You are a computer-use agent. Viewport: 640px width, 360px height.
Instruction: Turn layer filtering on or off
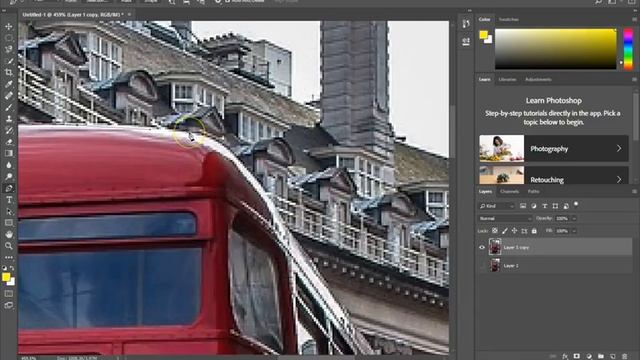tap(576, 204)
